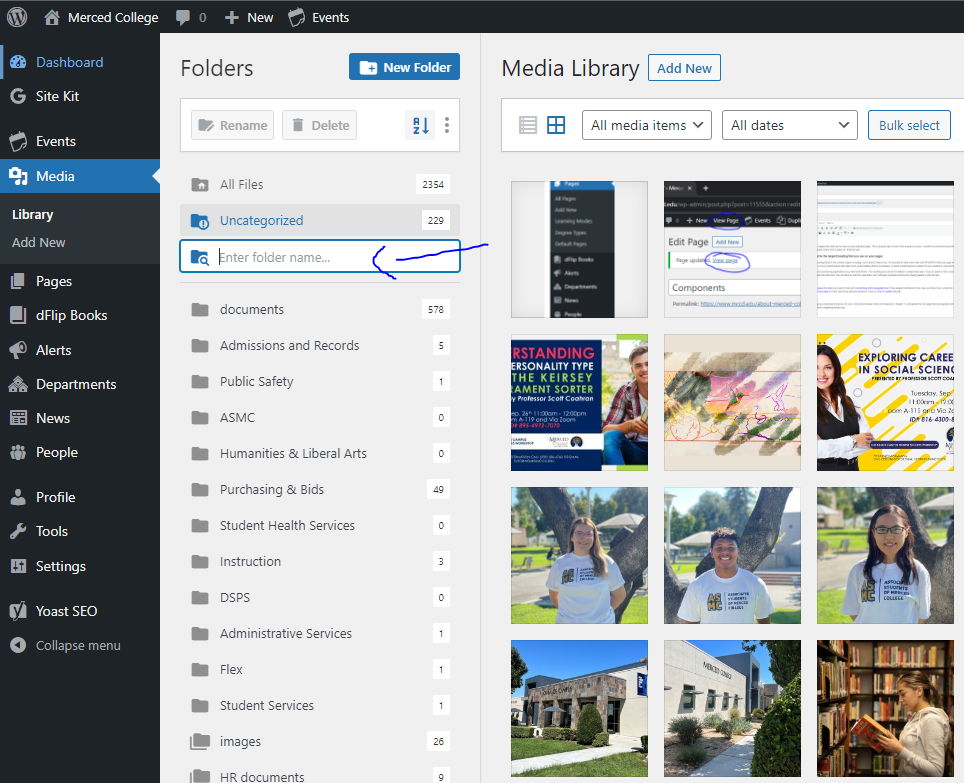
Task: Click the Departments sidebar icon
Action: [x=18, y=384]
